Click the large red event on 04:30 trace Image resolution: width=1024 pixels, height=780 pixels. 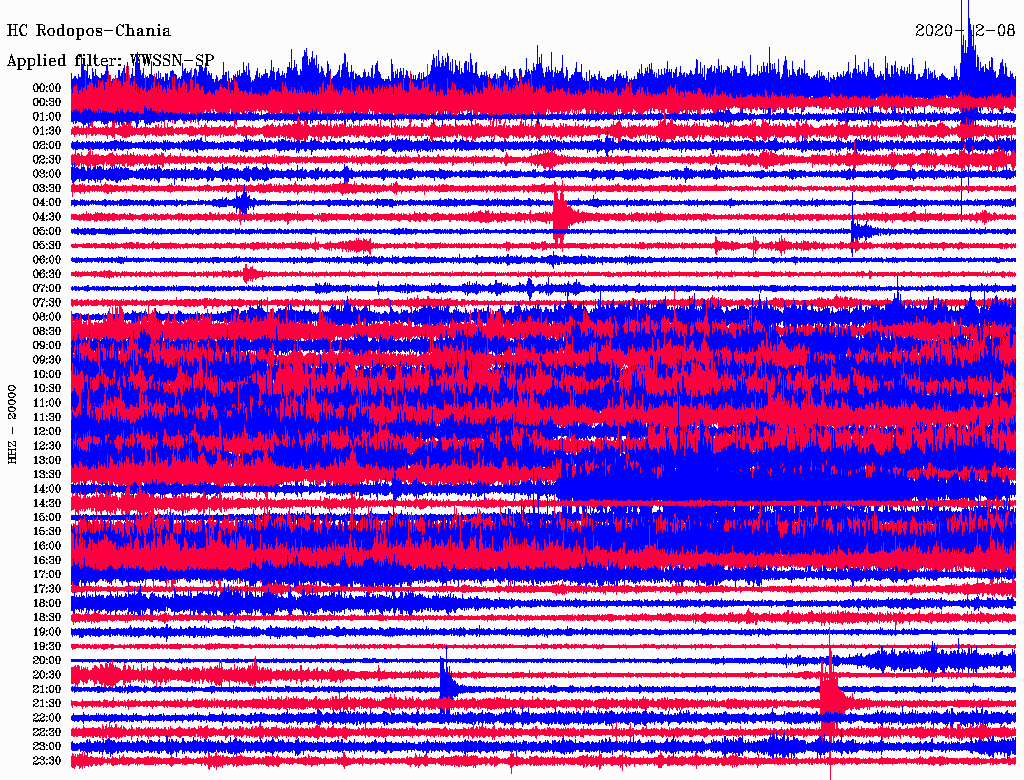[x=562, y=214]
